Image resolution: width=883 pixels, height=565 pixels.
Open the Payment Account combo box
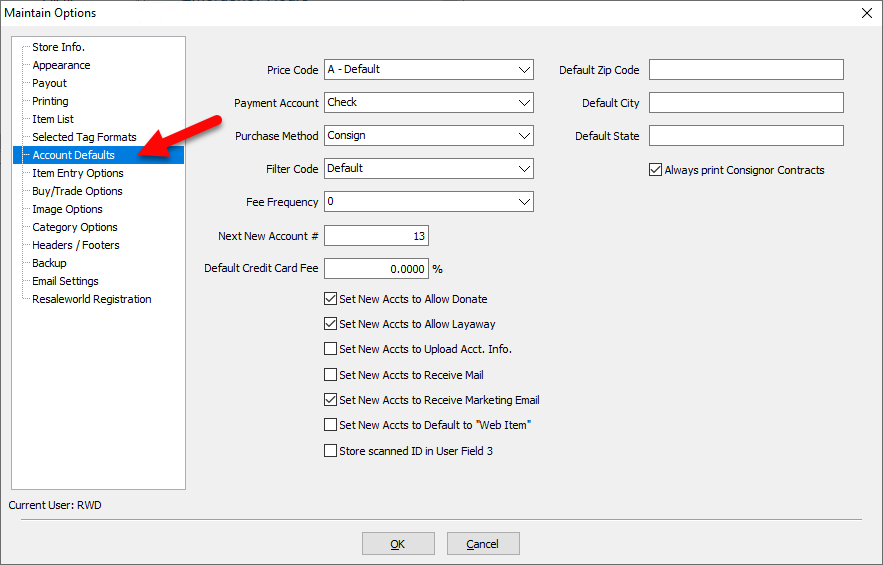click(x=525, y=103)
